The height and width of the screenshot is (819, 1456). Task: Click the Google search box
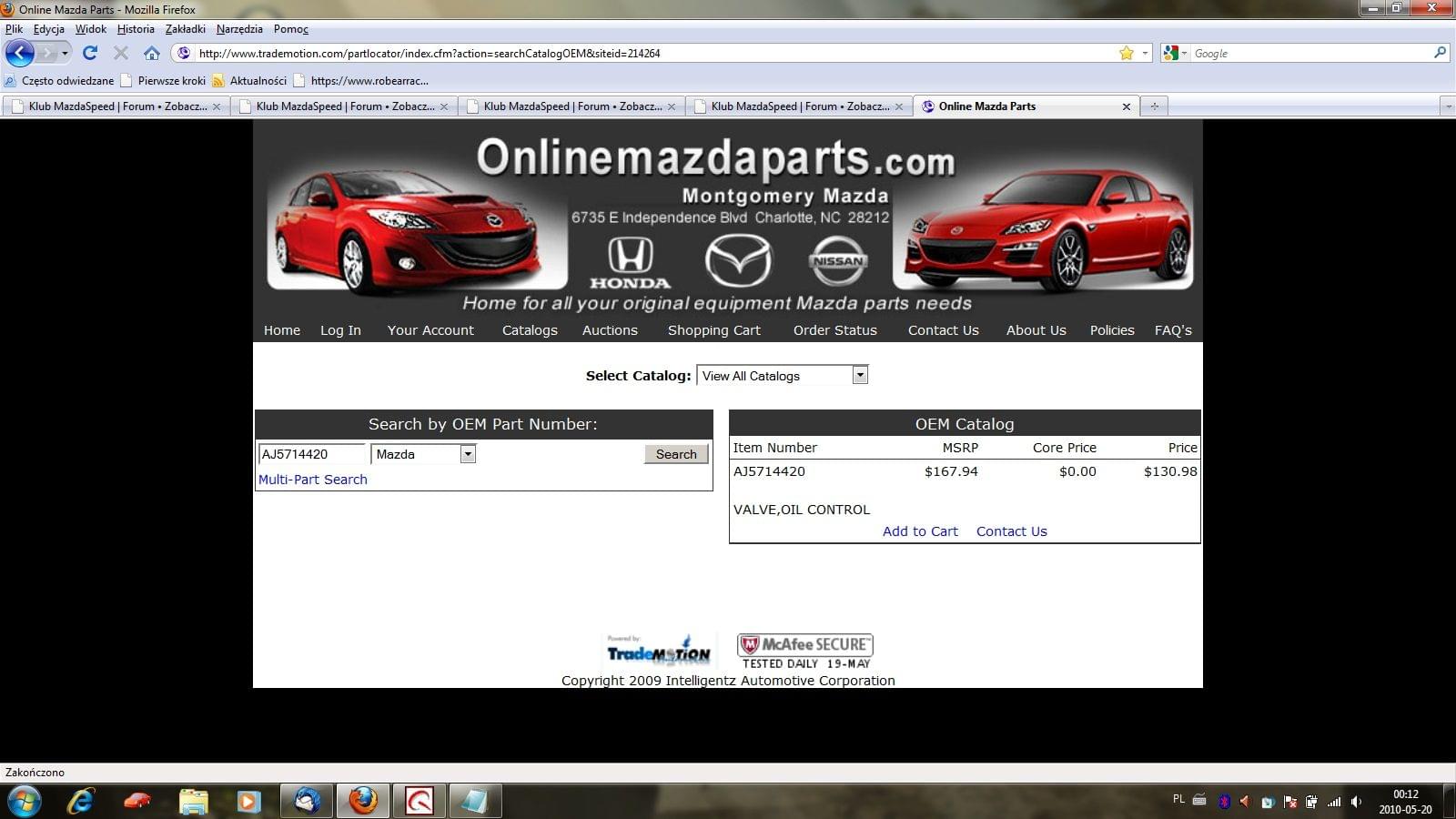coord(1310,53)
